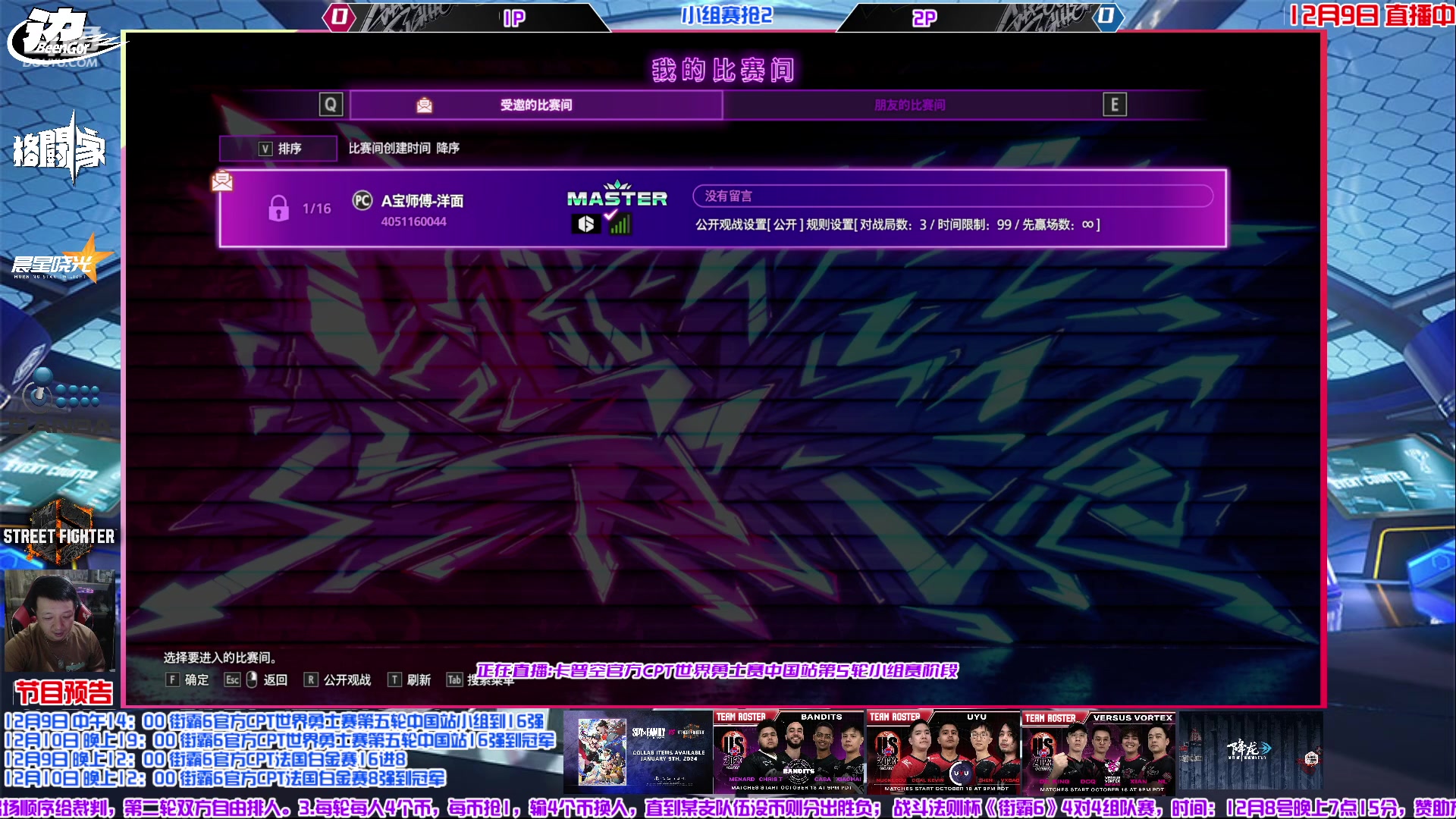Click the envelope badge on room corner

click(x=222, y=181)
